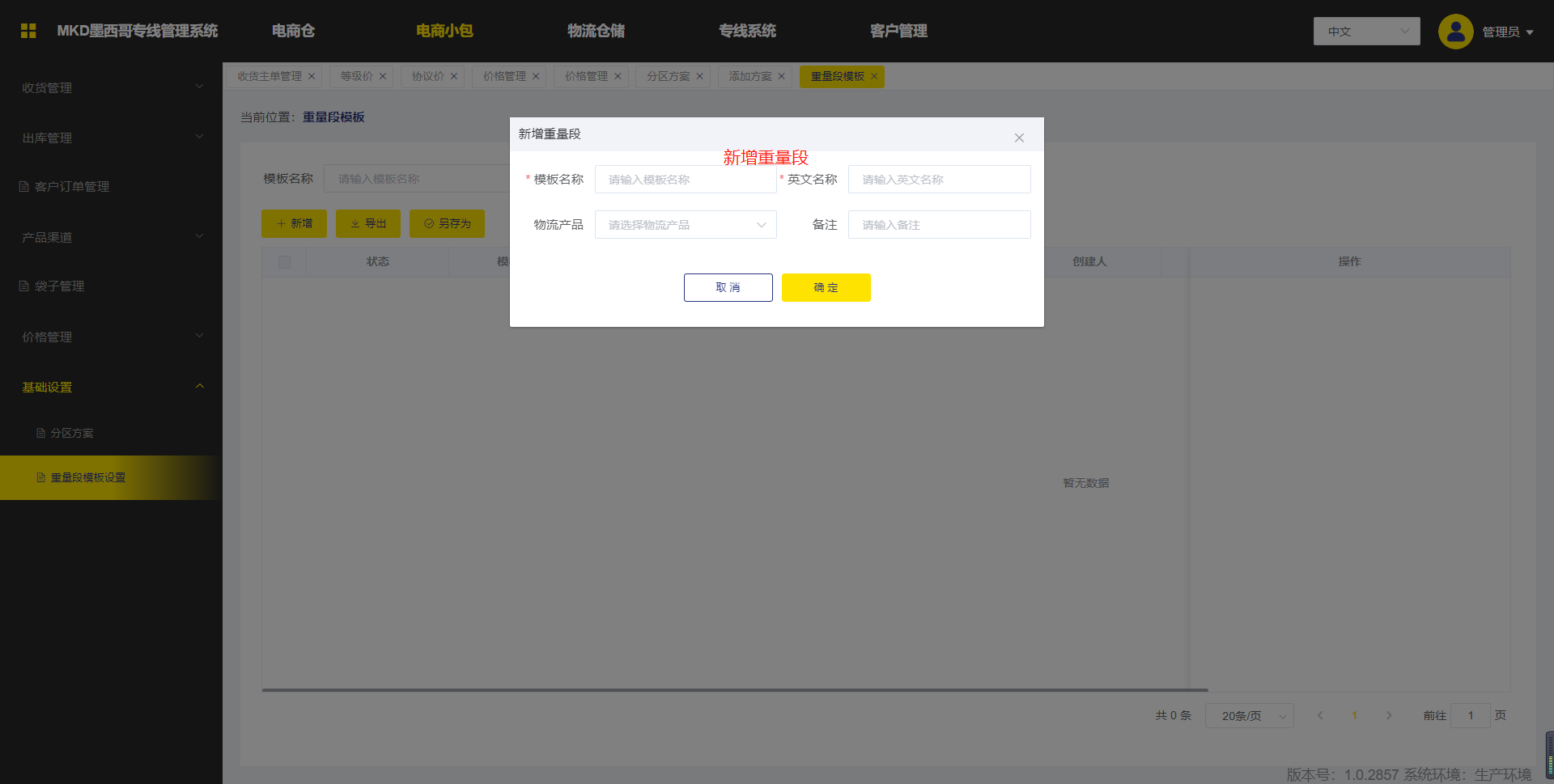Click the previous page arrow in pagination
The image size is (1554, 784).
coord(1320,715)
